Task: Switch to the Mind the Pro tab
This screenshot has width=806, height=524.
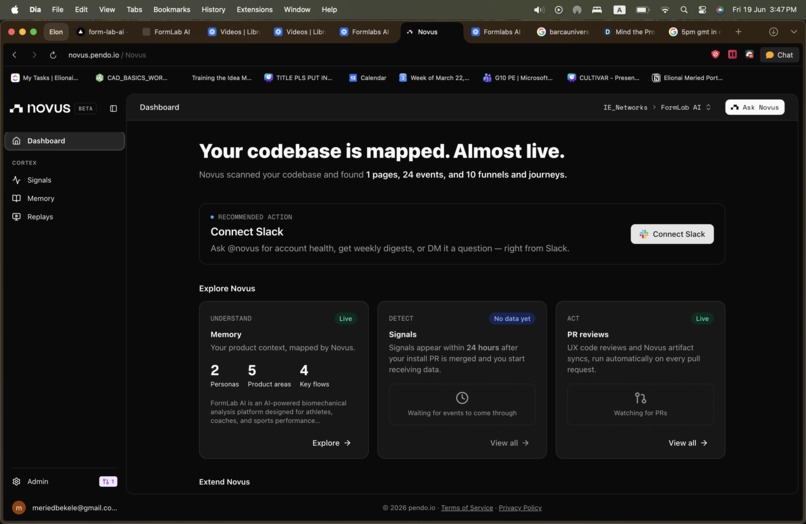Action: [629, 32]
